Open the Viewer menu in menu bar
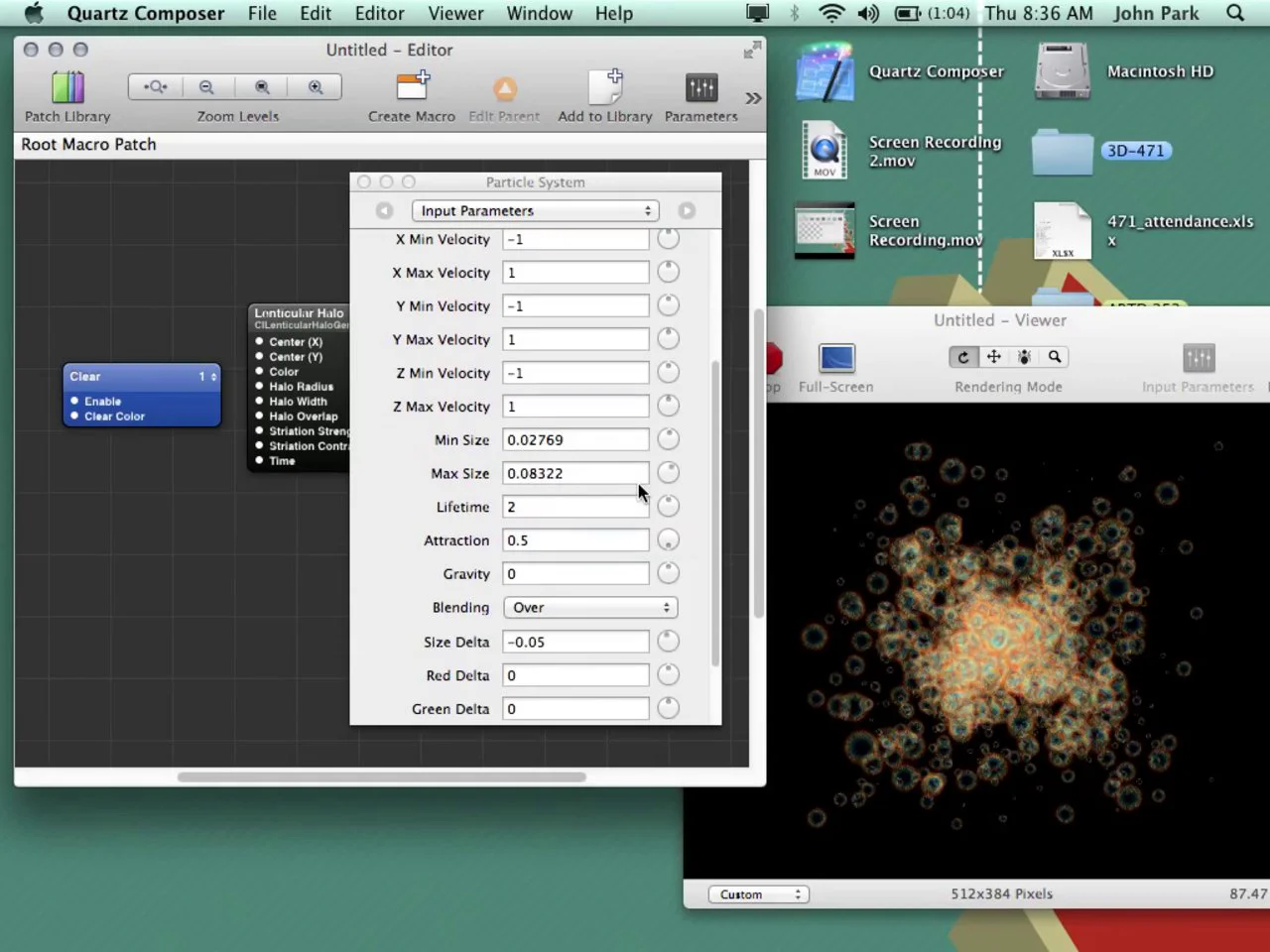1270x952 pixels. click(x=455, y=13)
